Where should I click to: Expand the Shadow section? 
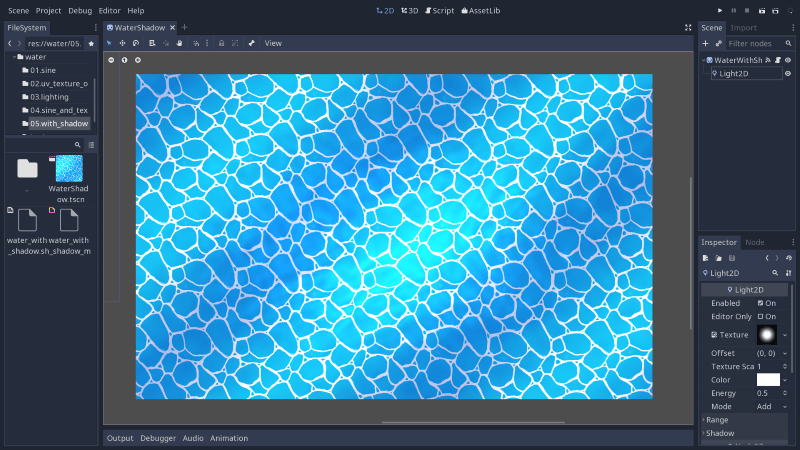tap(745, 433)
